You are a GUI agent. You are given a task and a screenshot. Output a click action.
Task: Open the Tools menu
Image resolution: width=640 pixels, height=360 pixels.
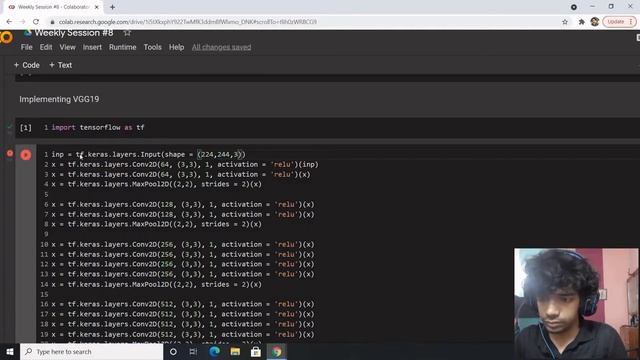(152, 47)
